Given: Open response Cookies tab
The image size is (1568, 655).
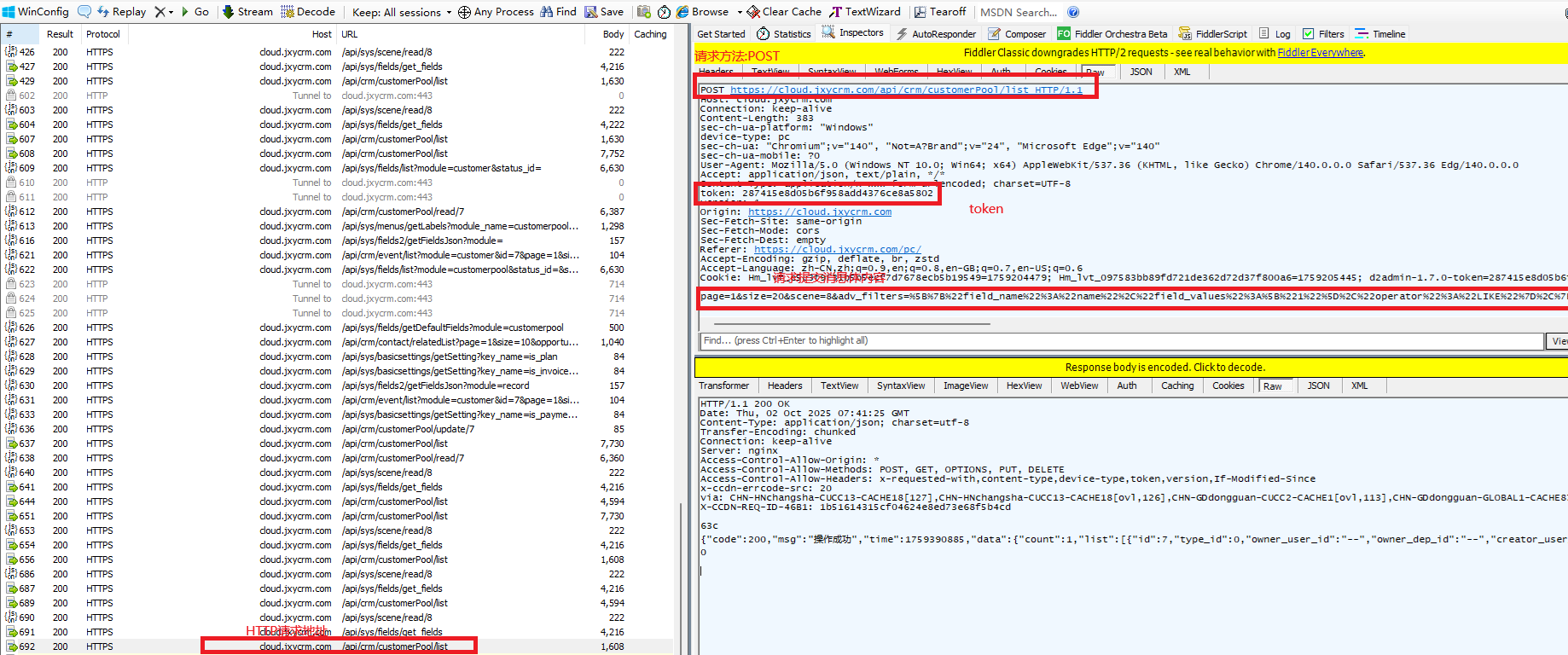Looking at the screenshot, I should [x=1228, y=385].
